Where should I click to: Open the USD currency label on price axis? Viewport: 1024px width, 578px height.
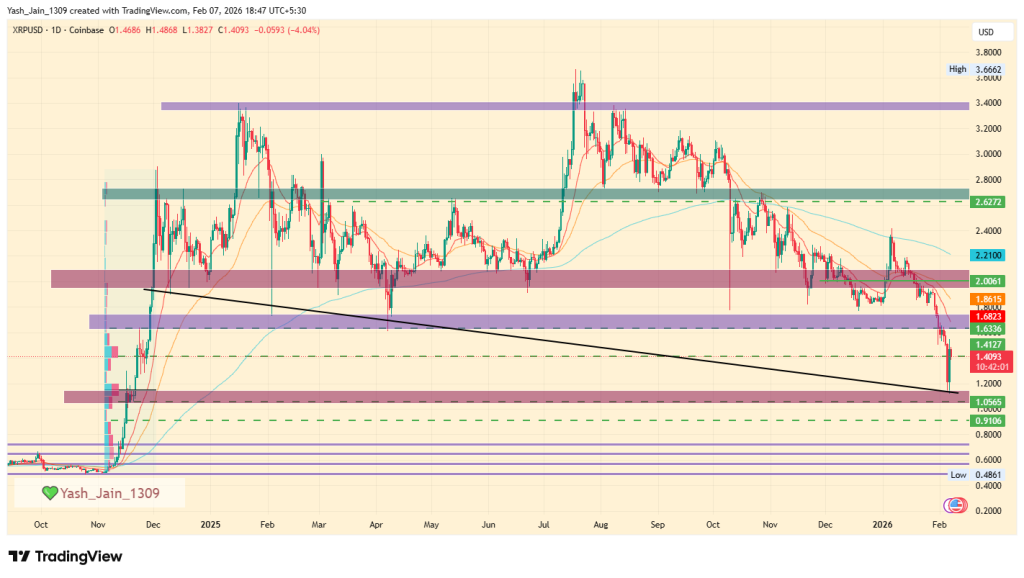coord(984,33)
